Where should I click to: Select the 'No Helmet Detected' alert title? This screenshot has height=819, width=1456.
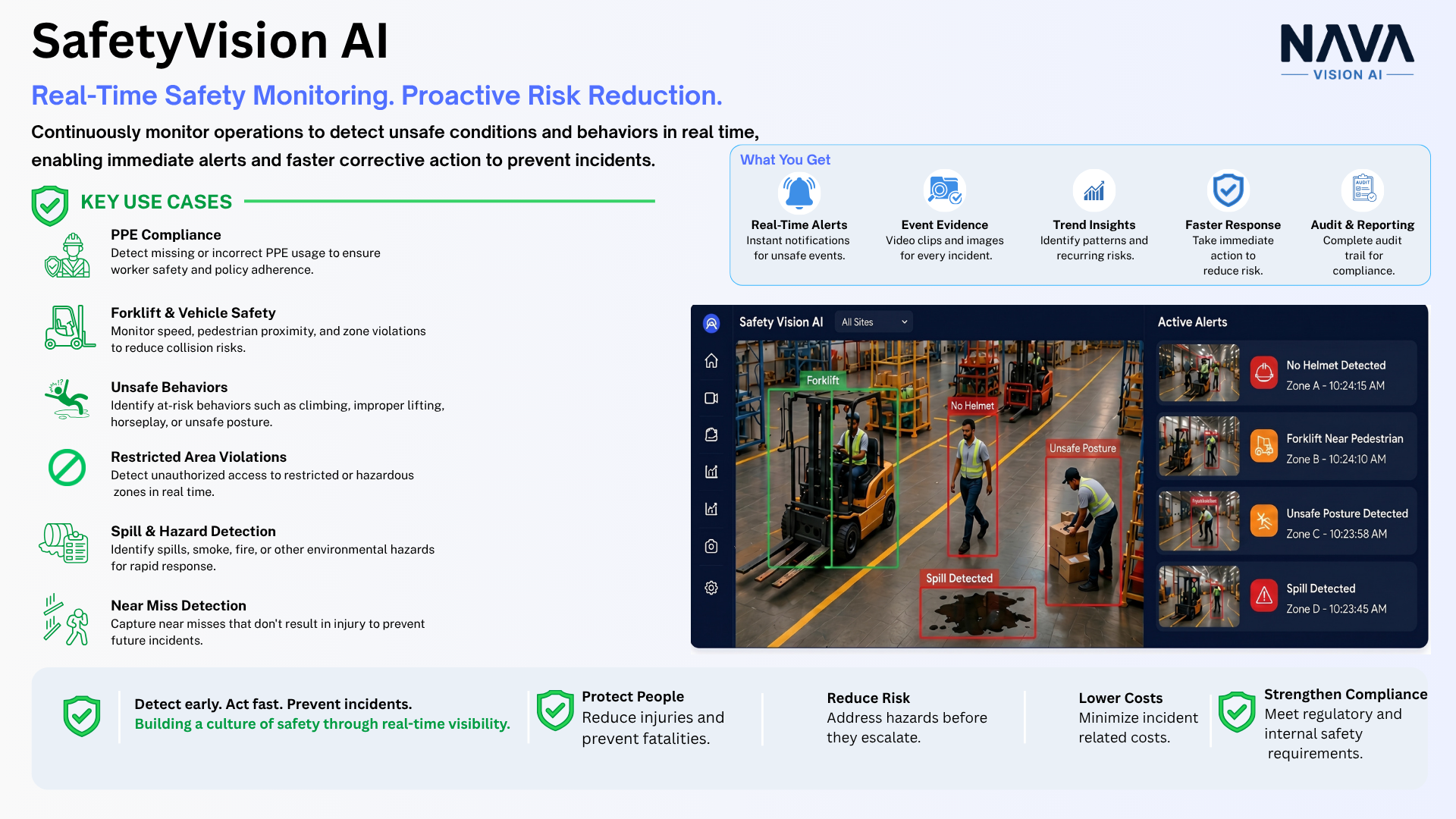(x=1336, y=366)
